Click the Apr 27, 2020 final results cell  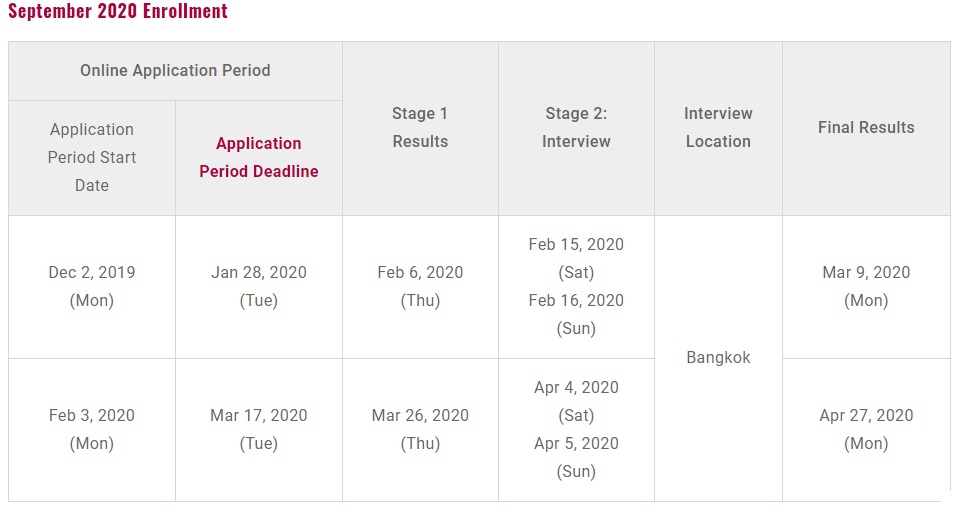tap(866, 429)
